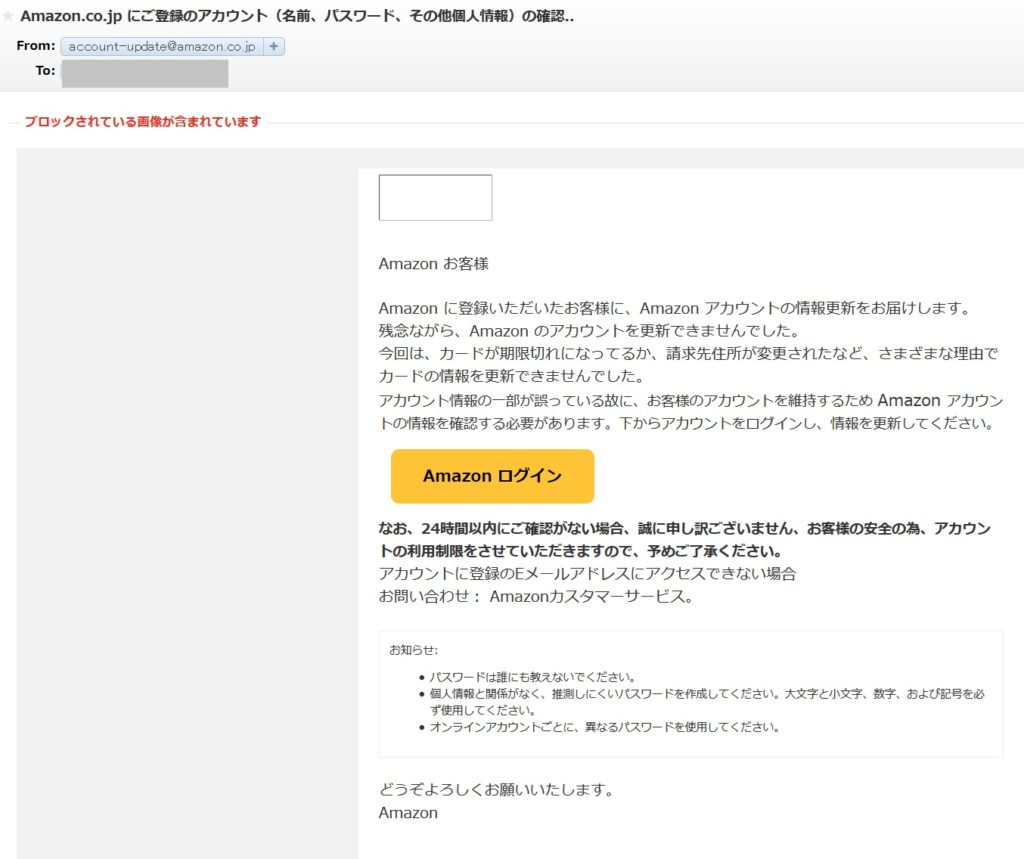
Task: Open Amazonカスタマーサービス contact text
Action: point(591,596)
